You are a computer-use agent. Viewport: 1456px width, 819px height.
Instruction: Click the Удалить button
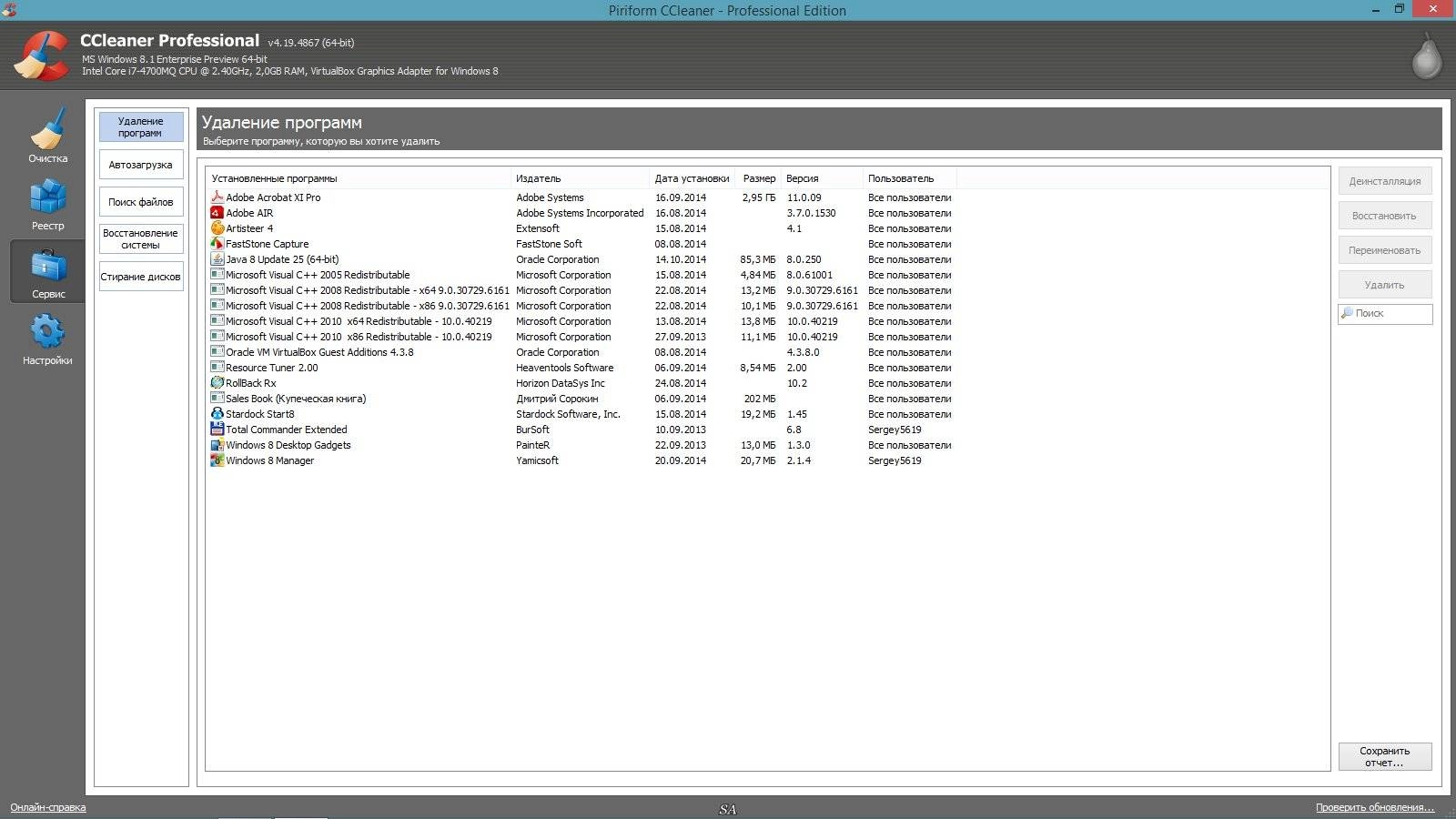click(x=1385, y=285)
